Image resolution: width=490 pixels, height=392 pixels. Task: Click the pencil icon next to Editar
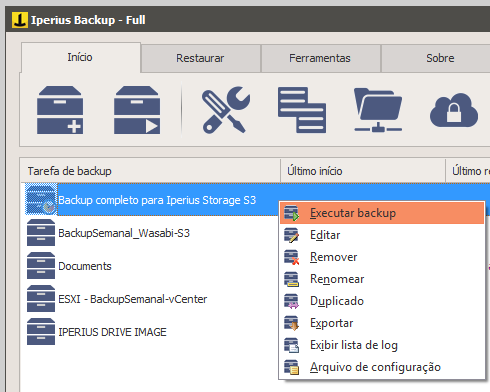[292, 235]
